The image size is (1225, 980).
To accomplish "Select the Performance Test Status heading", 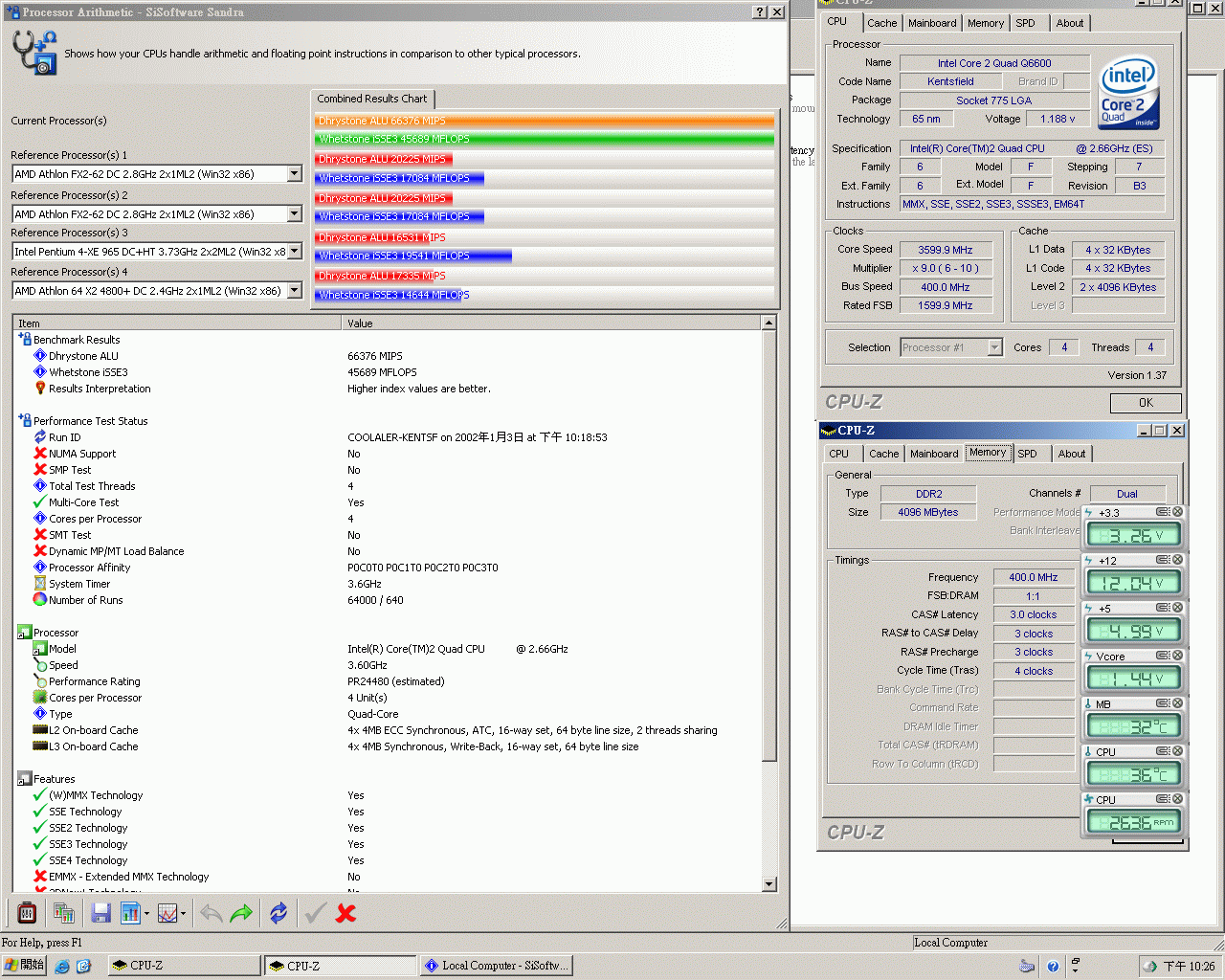I will (x=90, y=421).
